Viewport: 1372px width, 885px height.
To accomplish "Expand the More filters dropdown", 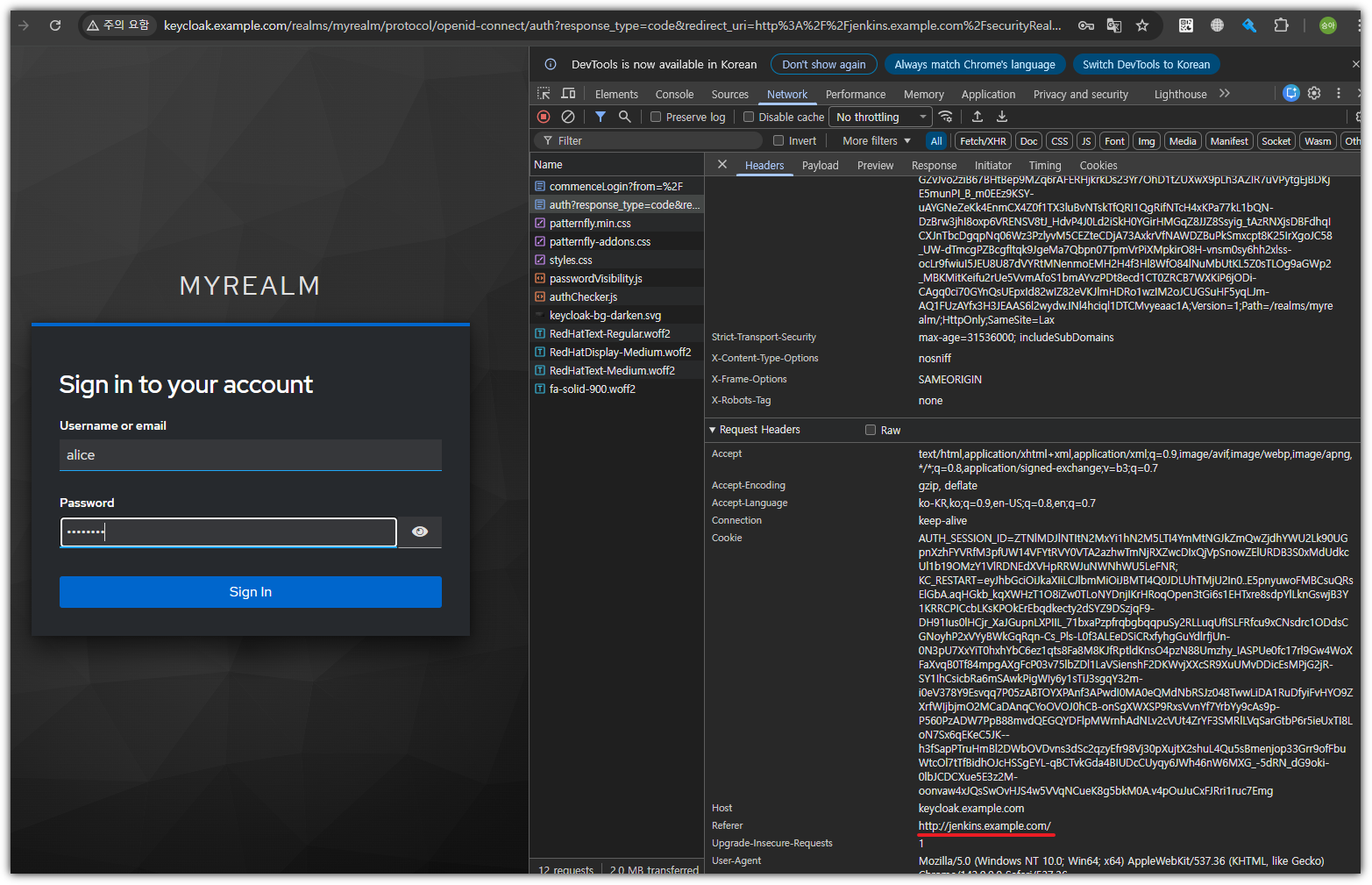I will [x=877, y=140].
